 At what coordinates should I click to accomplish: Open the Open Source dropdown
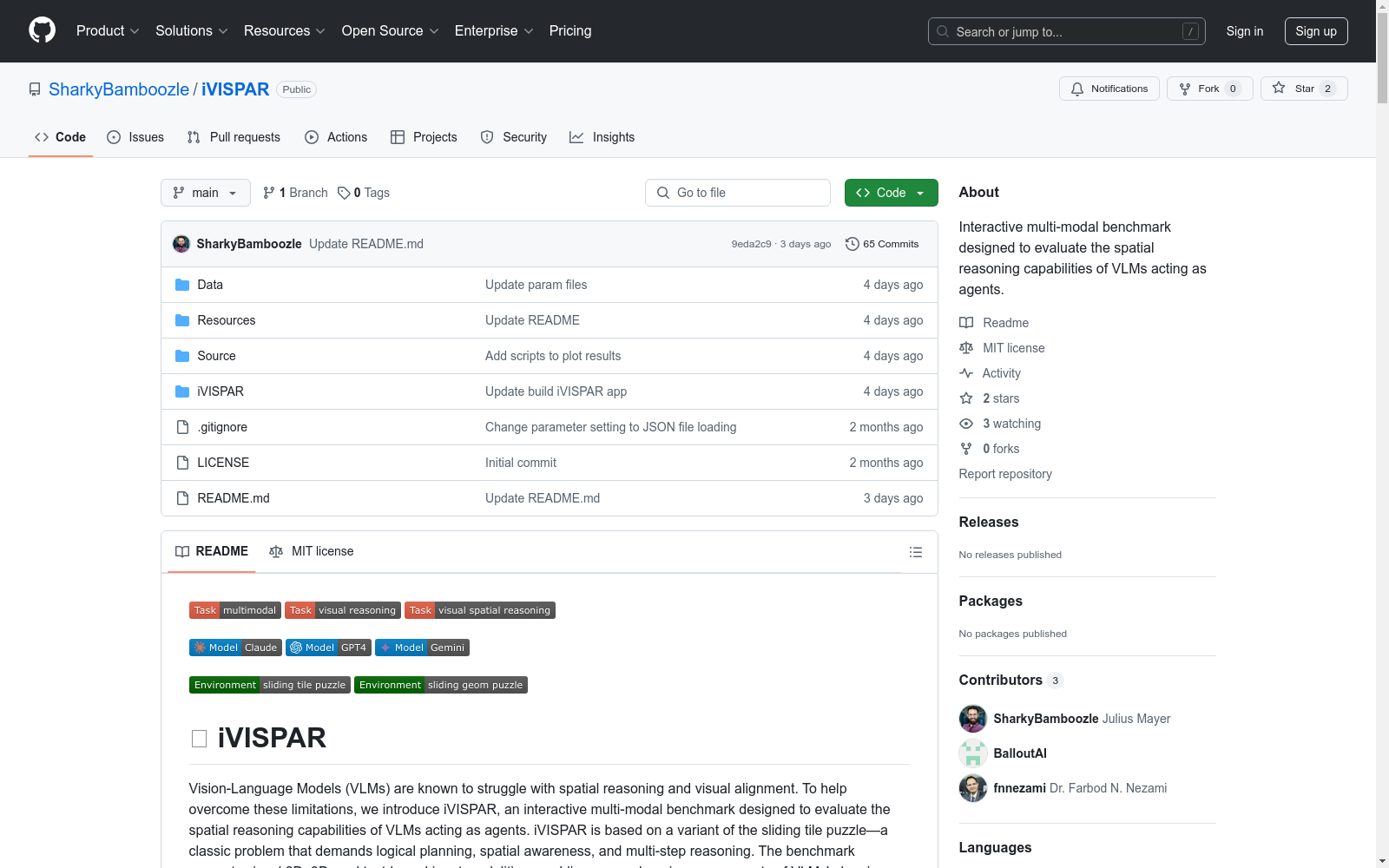coord(391,30)
